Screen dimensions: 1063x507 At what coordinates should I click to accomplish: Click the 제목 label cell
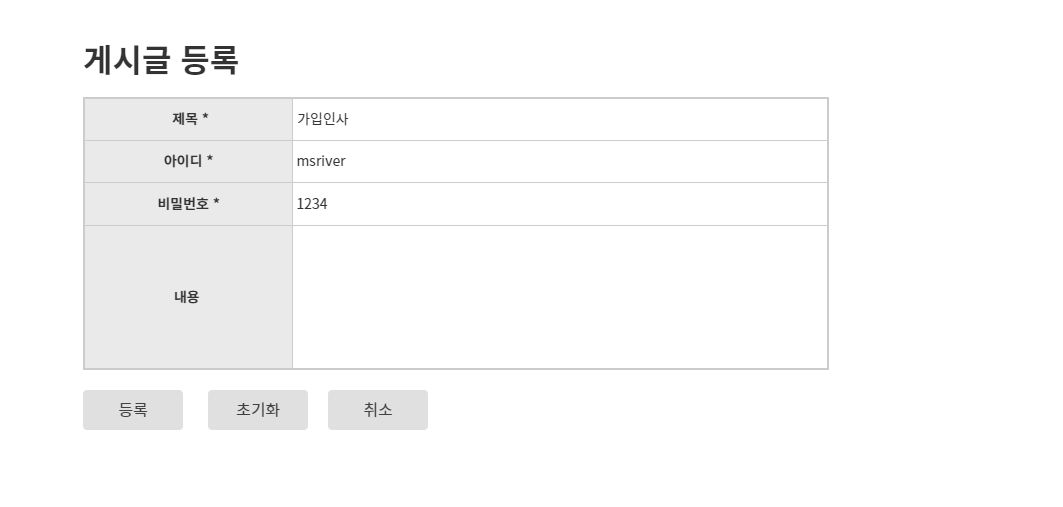click(188, 119)
